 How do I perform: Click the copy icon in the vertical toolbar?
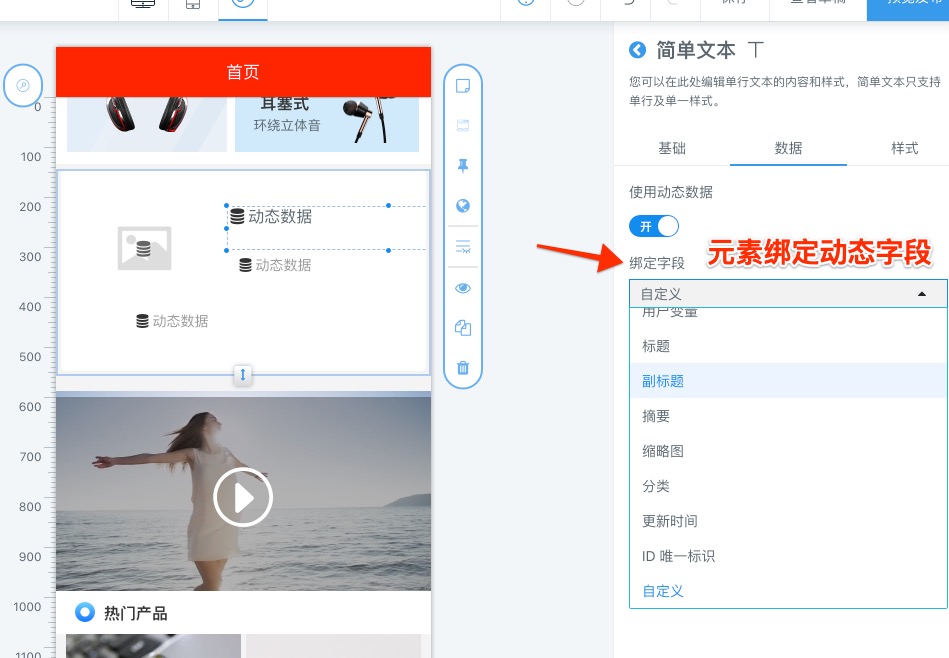click(x=463, y=327)
